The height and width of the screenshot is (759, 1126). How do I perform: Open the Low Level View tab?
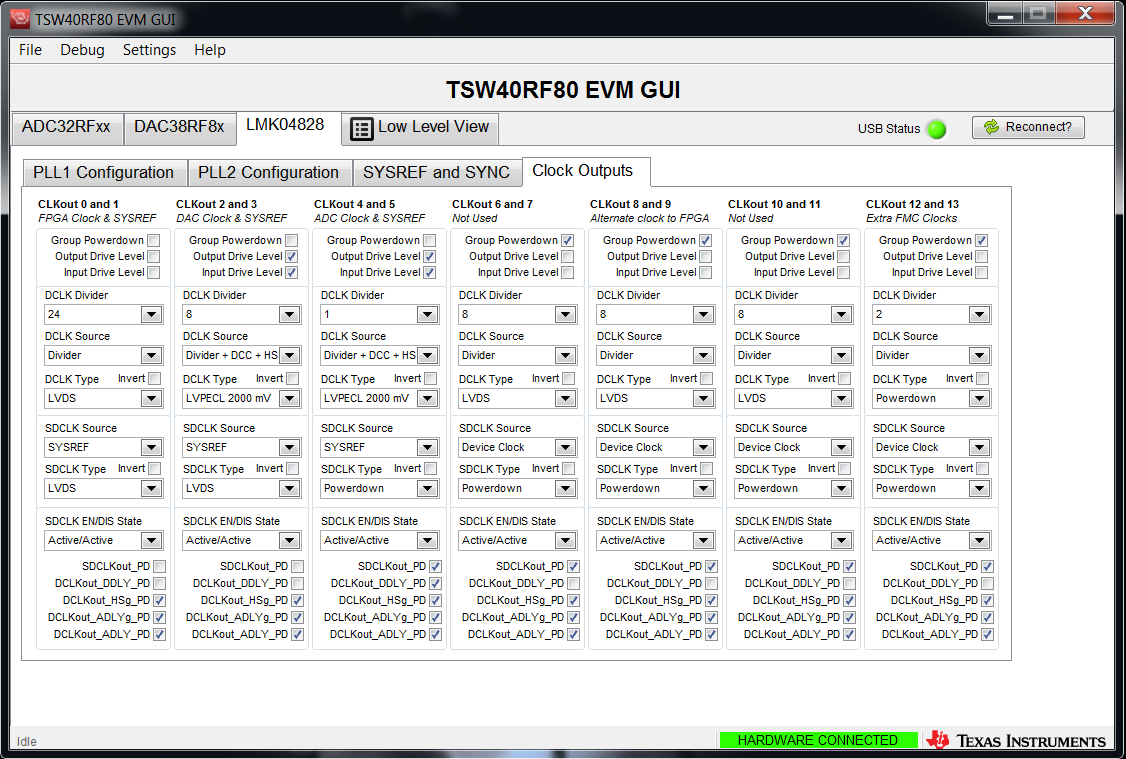pyautogui.click(x=420, y=128)
